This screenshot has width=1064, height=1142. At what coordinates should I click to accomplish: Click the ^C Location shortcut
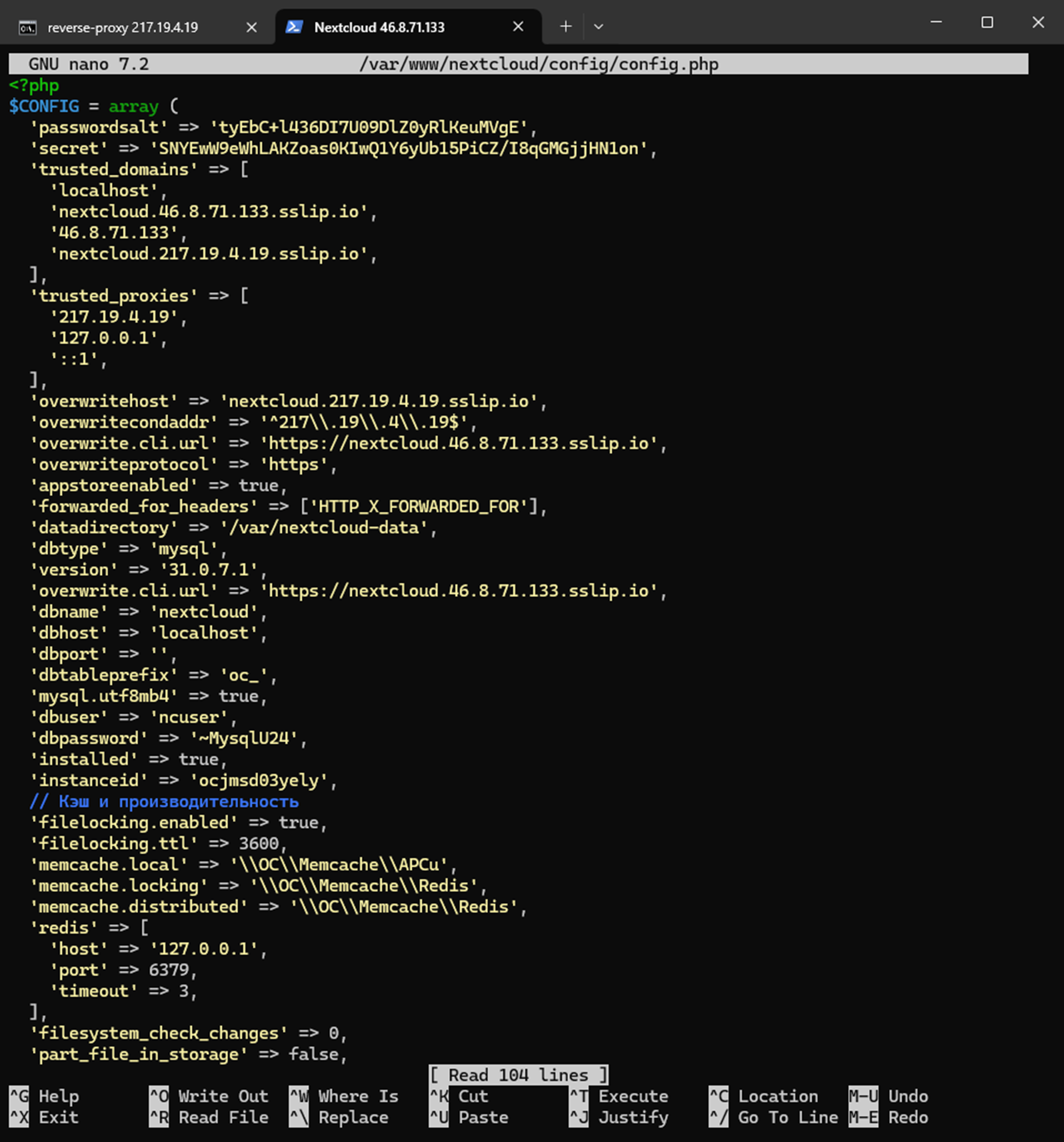(x=764, y=1096)
